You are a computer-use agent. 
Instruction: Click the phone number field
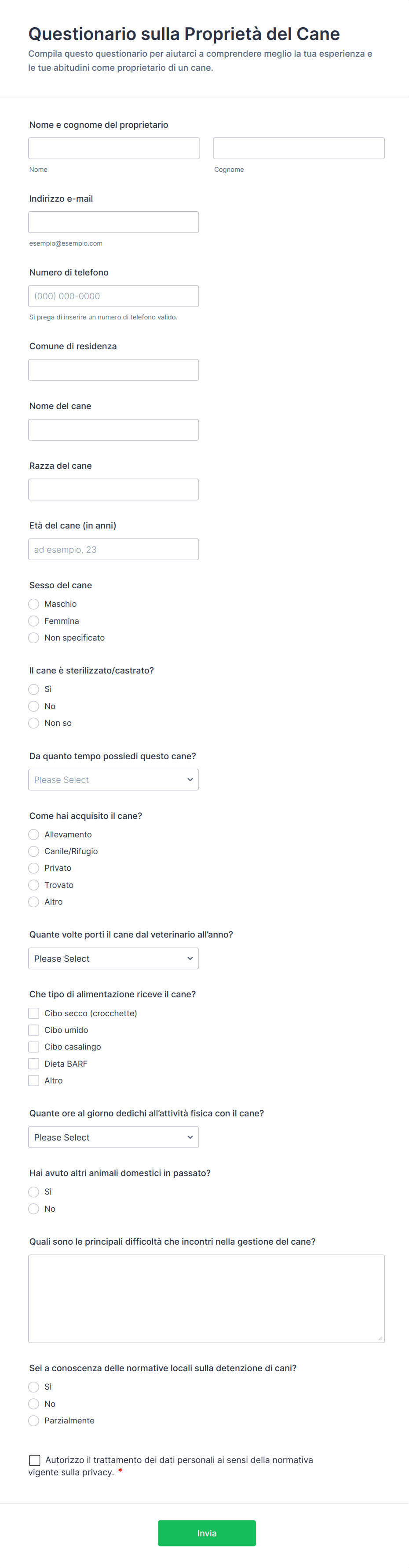point(113,297)
